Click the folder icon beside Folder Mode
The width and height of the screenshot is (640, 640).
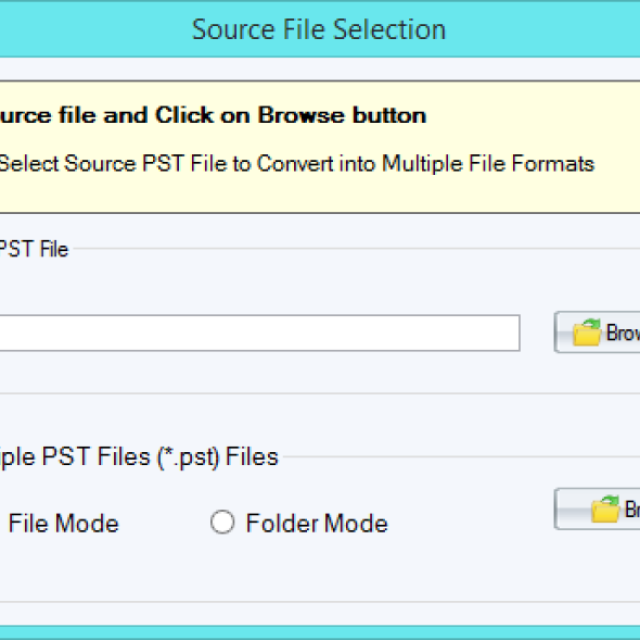click(x=605, y=509)
